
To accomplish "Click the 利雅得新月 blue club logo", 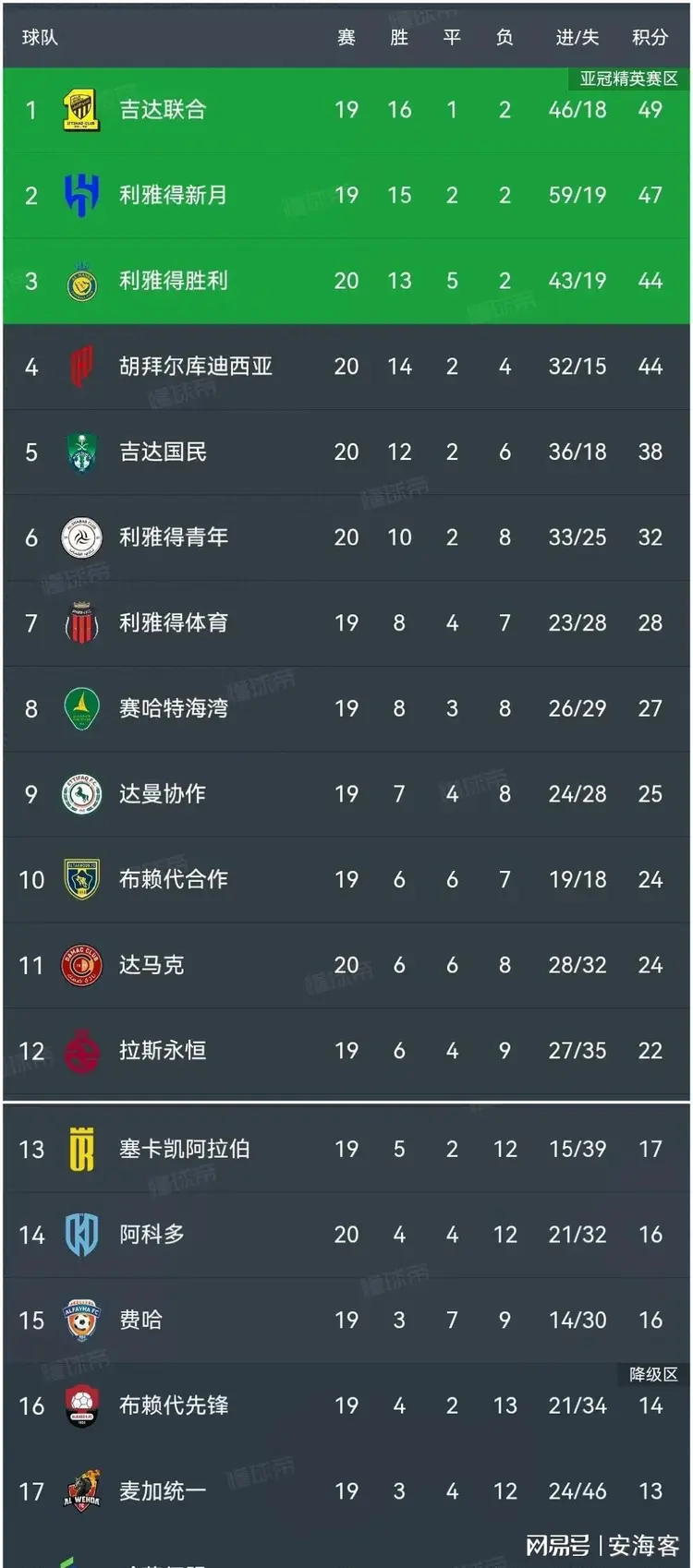I will [x=81, y=195].
